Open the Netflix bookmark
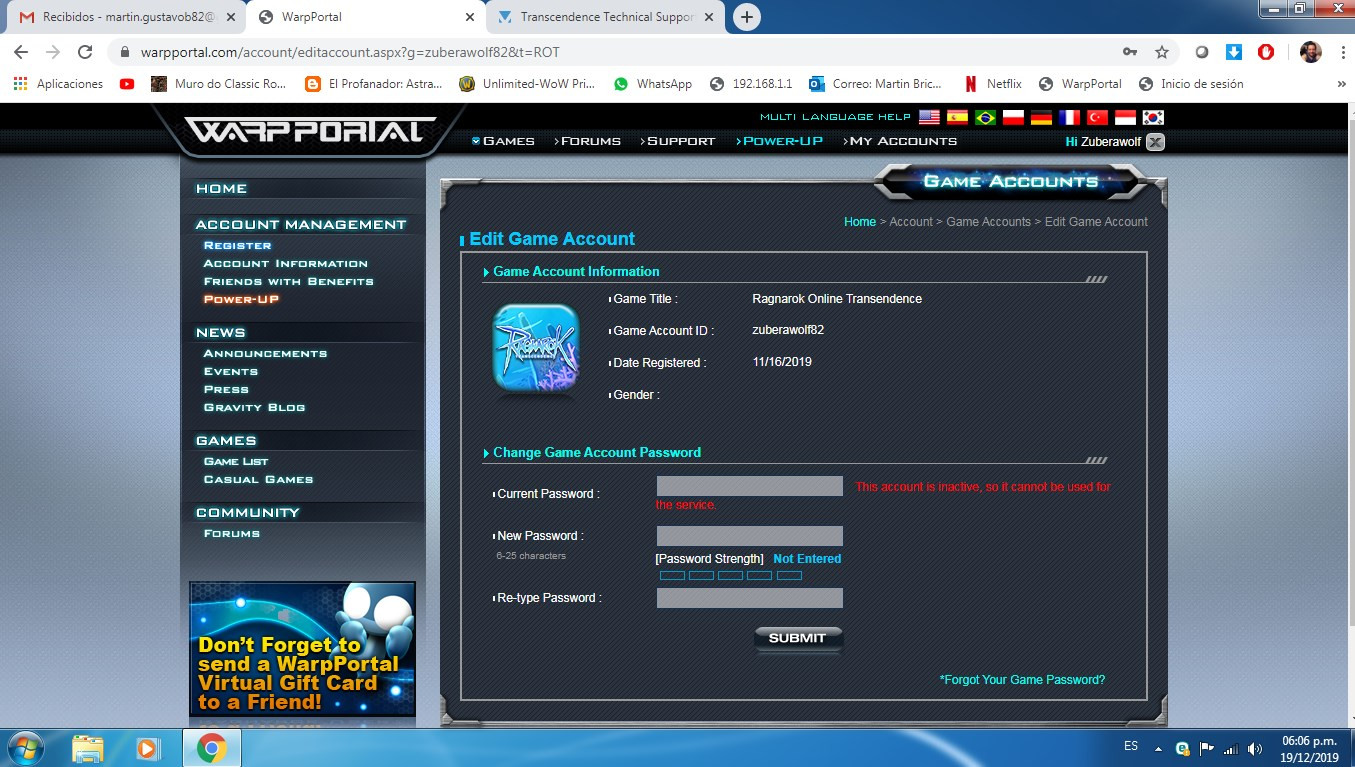 [993, 84]
